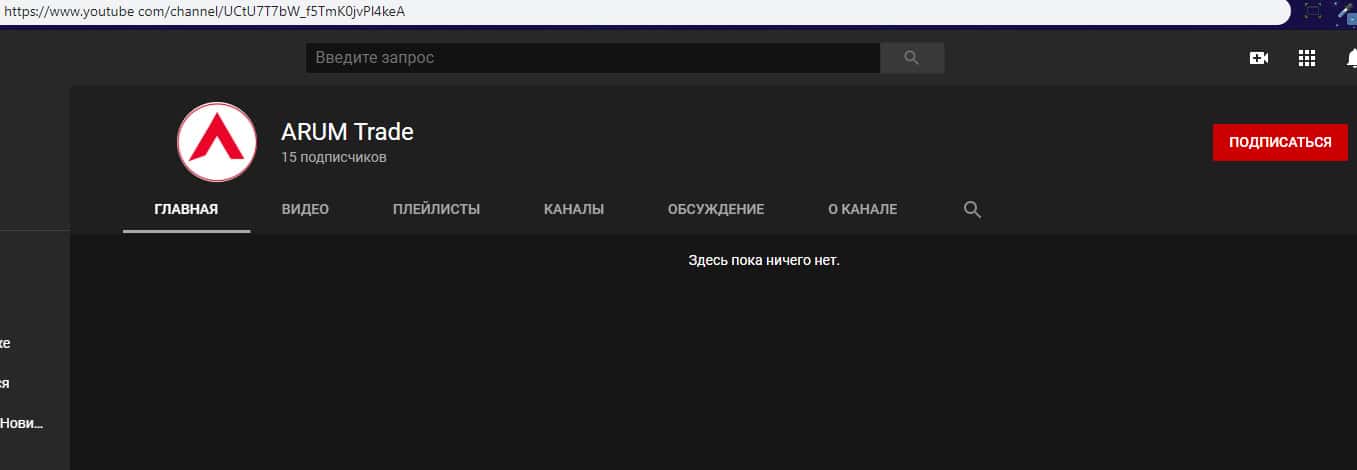Click sidebar item ending in 'Нови...'
Viewport: 1357px width, 470px height.
[22, 423]
